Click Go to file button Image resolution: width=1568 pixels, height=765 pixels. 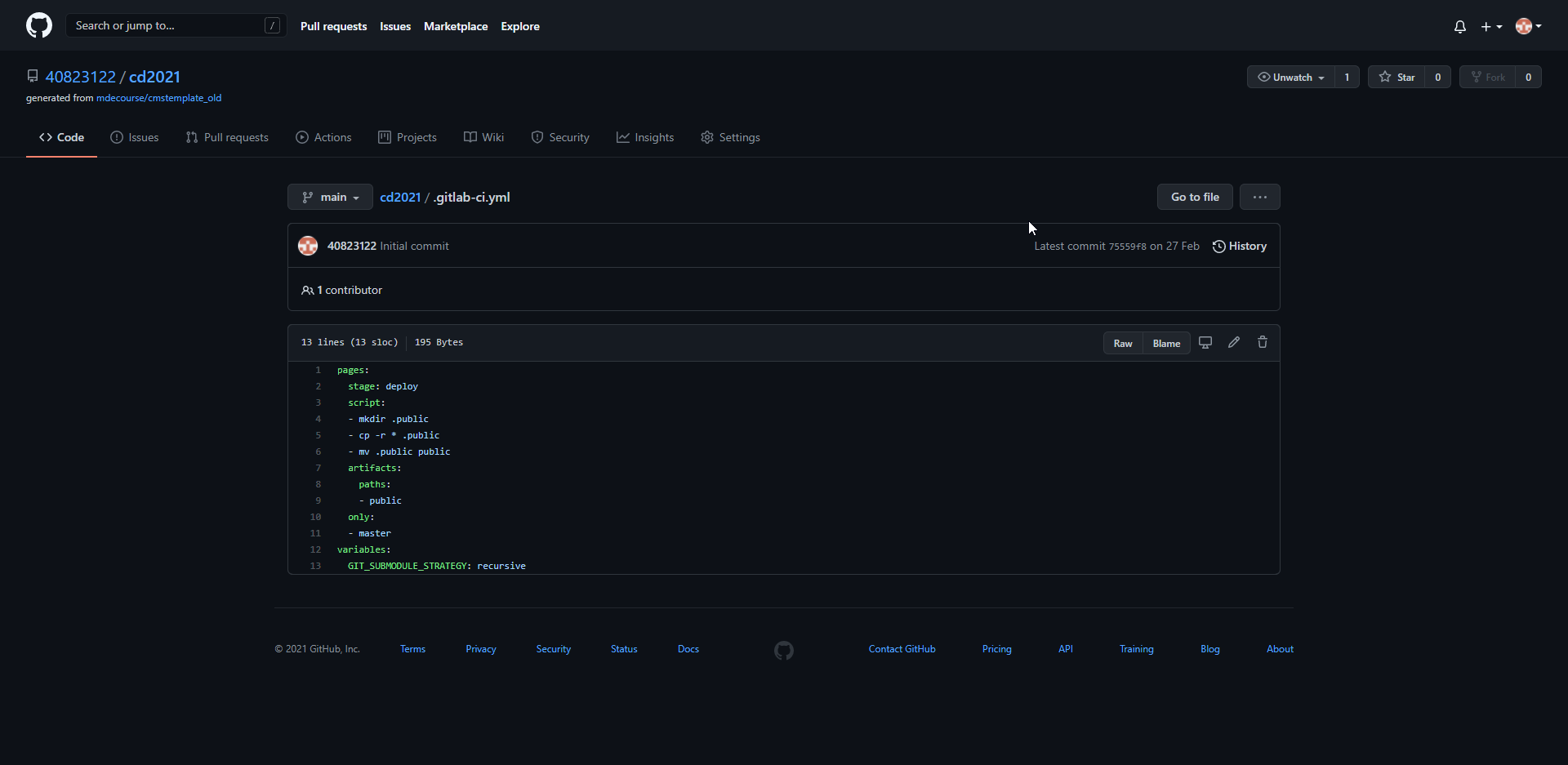tap(1195, 197)
